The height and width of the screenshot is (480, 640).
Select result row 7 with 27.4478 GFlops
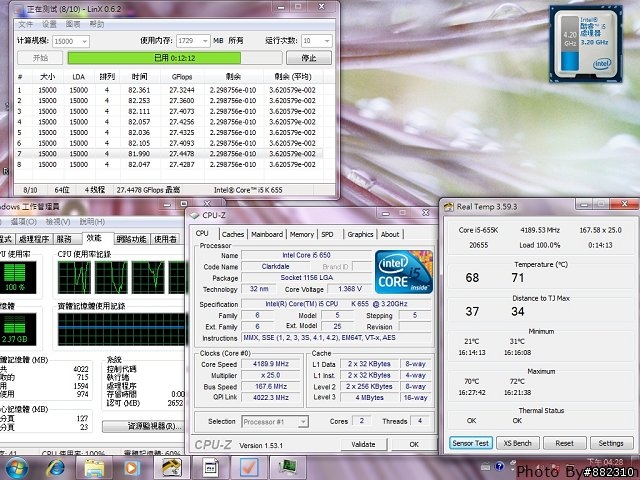pyautogui.click(x=169, y=154)
